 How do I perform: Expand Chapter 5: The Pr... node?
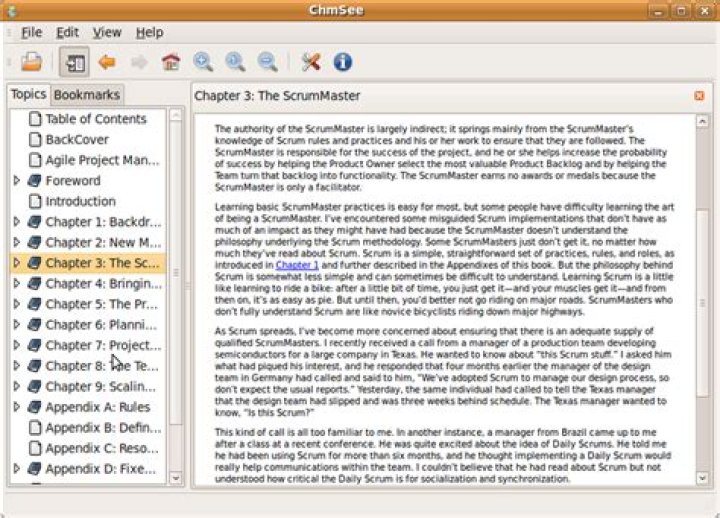pyautogui.click(x=17, y=304)
